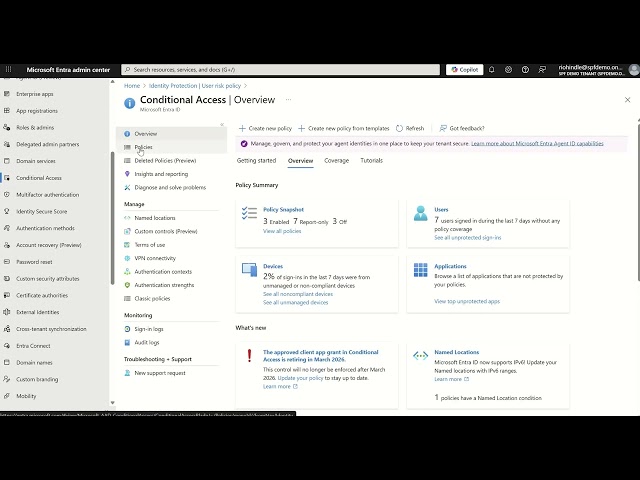Click Got feedback? in toolbar
The height and width of the screenshot is (480, 640).
[x=462, y=128]
